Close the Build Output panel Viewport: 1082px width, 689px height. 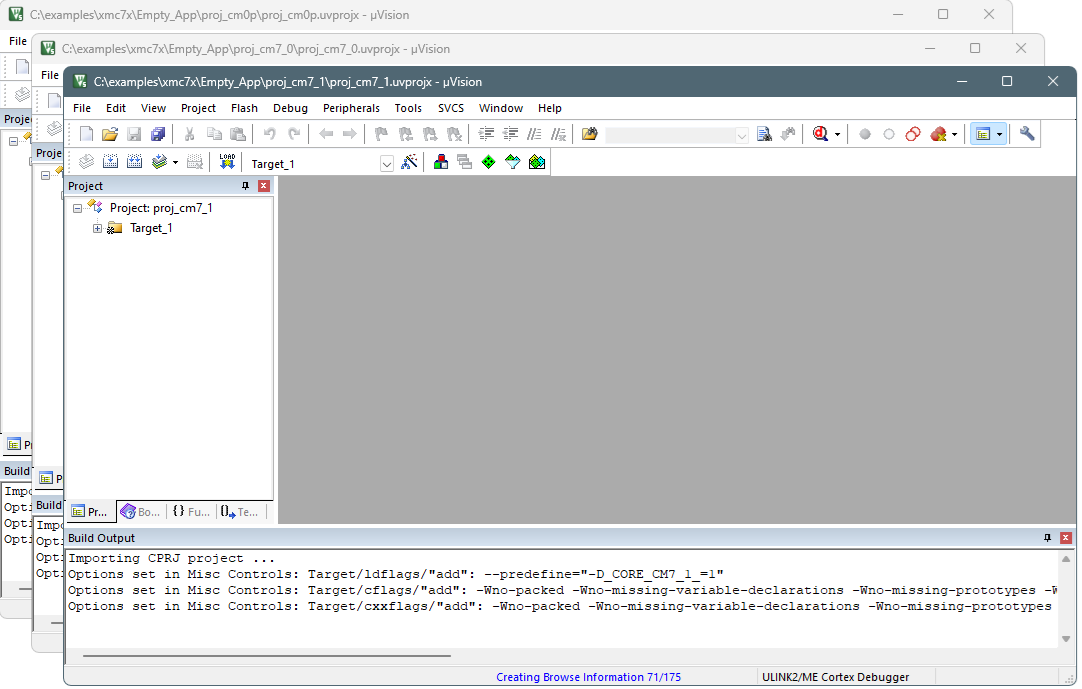tap(1066, 538)
